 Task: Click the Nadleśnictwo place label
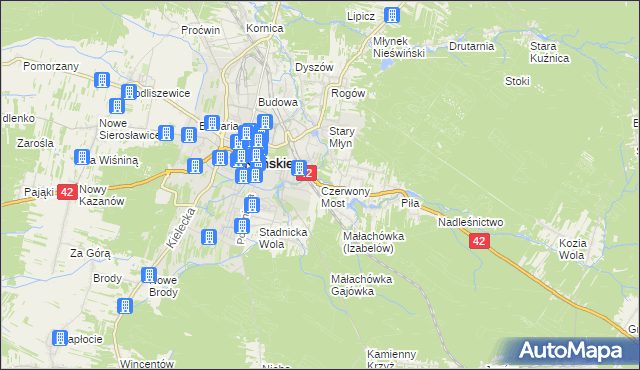(x=471, y=222)
